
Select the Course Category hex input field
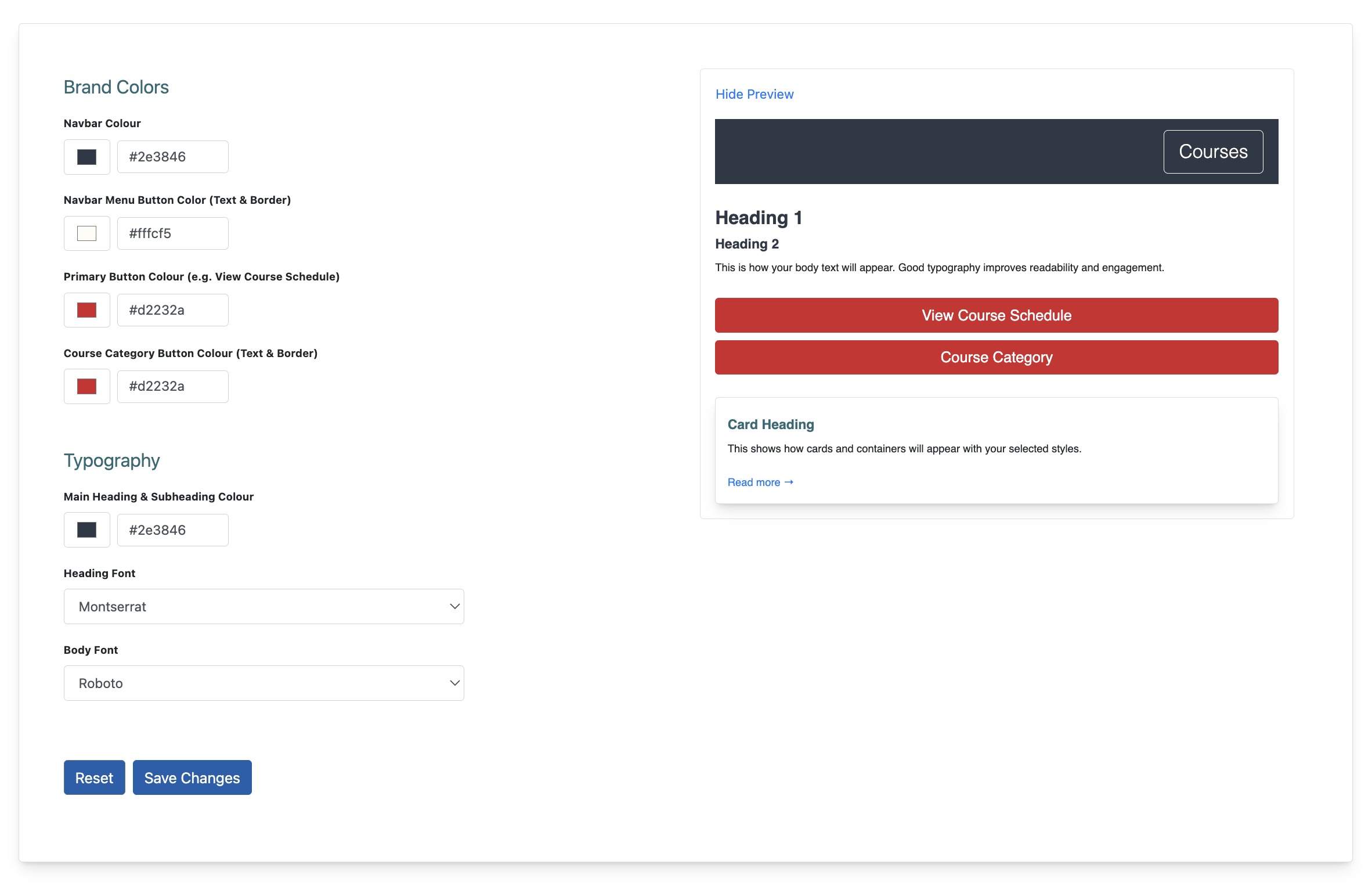(x=172, y=386)
